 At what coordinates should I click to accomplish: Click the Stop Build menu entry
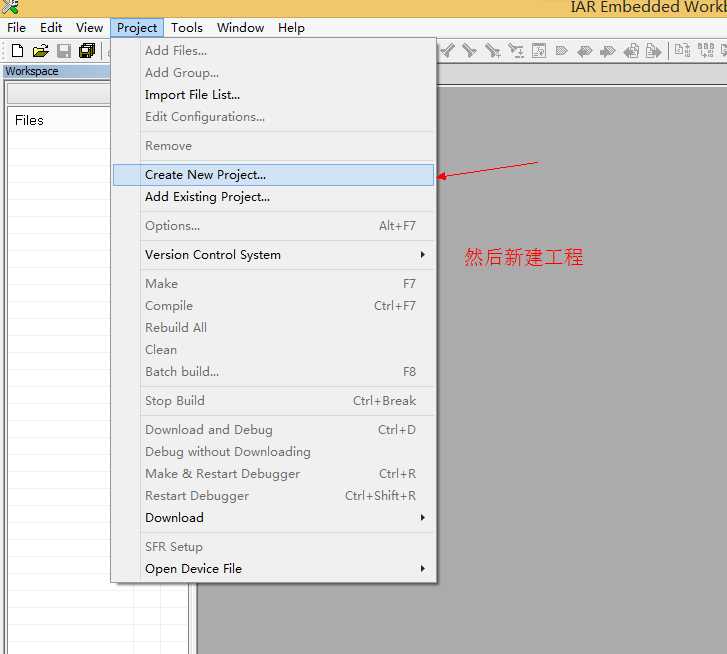point(273,401)
